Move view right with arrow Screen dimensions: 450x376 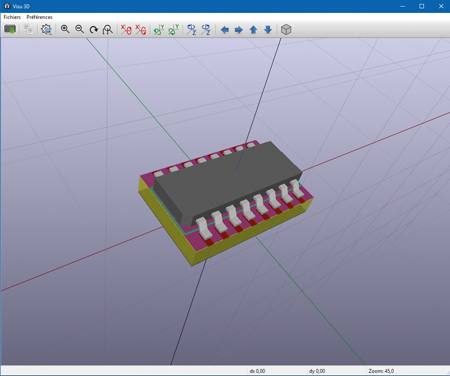239,30
